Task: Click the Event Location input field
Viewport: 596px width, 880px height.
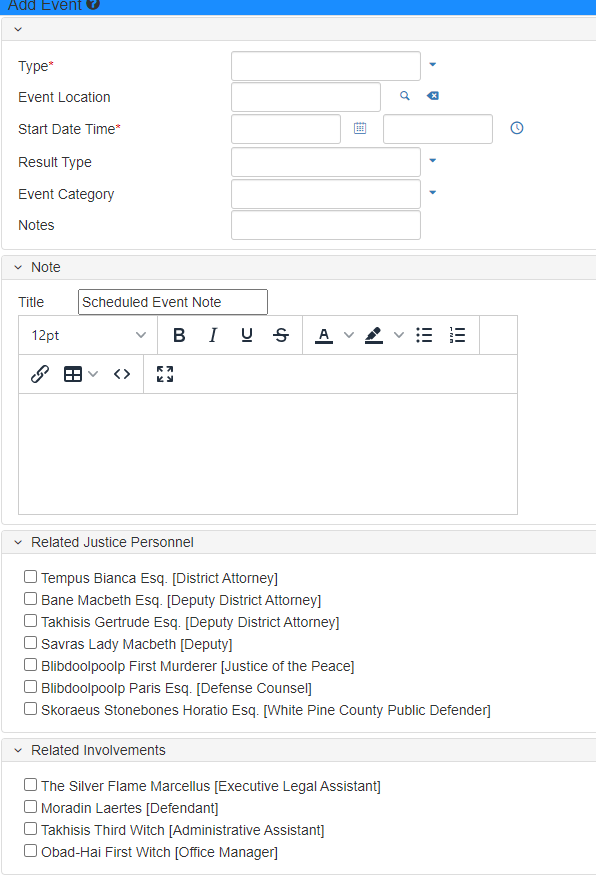Action: (x=306, y=97)
